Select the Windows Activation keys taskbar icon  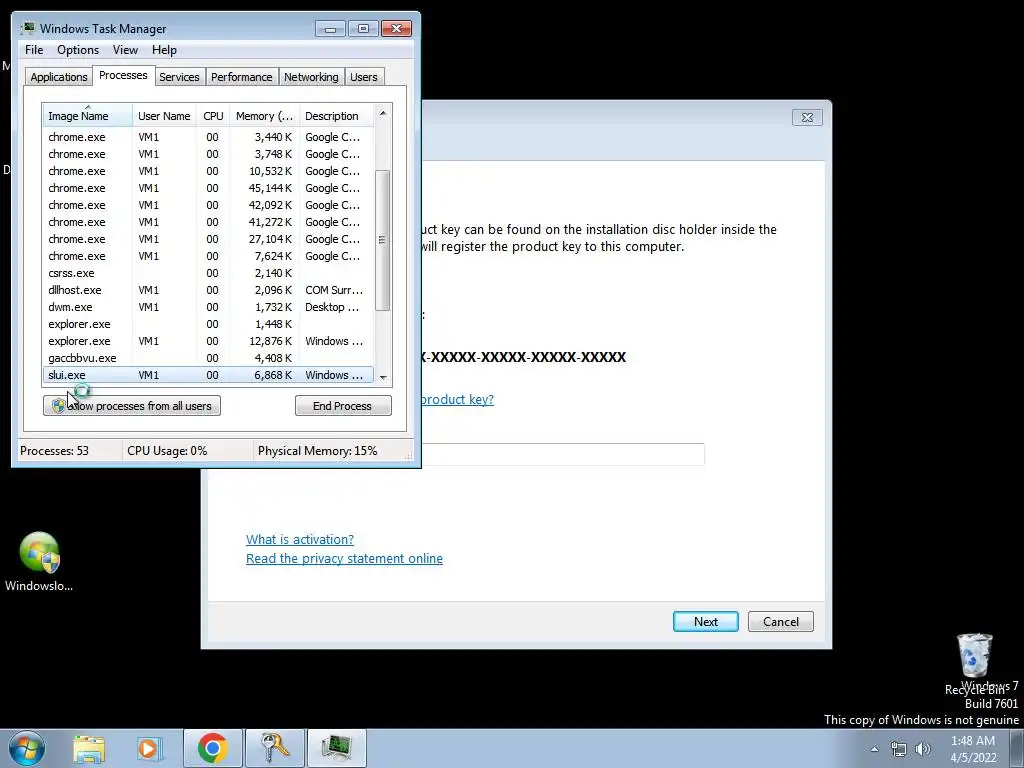[275, 748]
